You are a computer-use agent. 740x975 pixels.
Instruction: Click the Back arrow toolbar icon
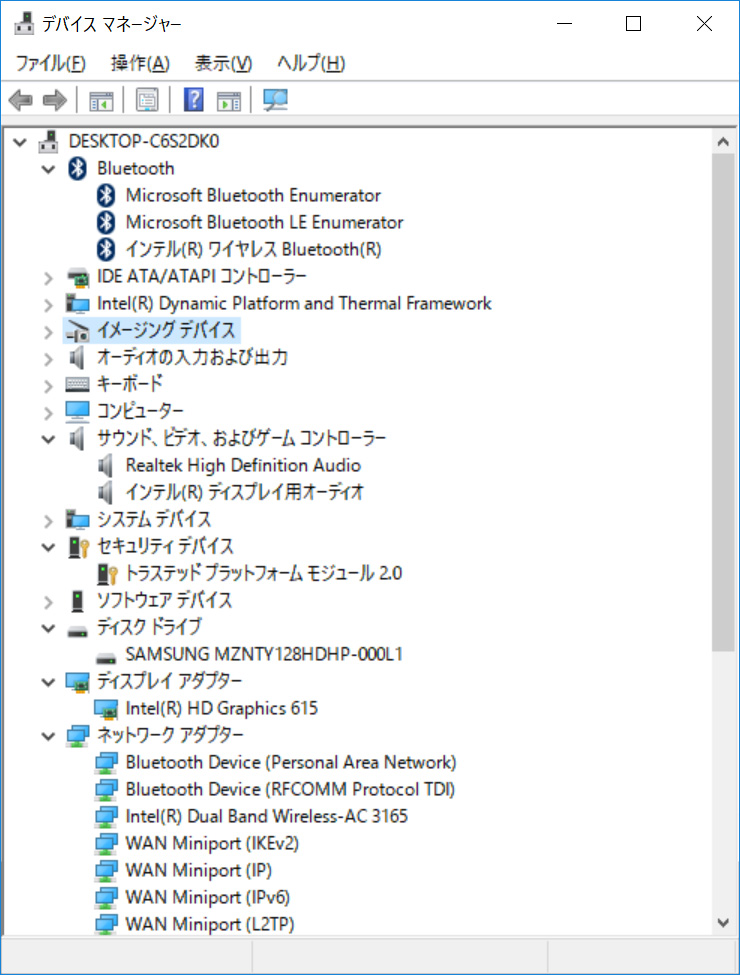(21, 100)
